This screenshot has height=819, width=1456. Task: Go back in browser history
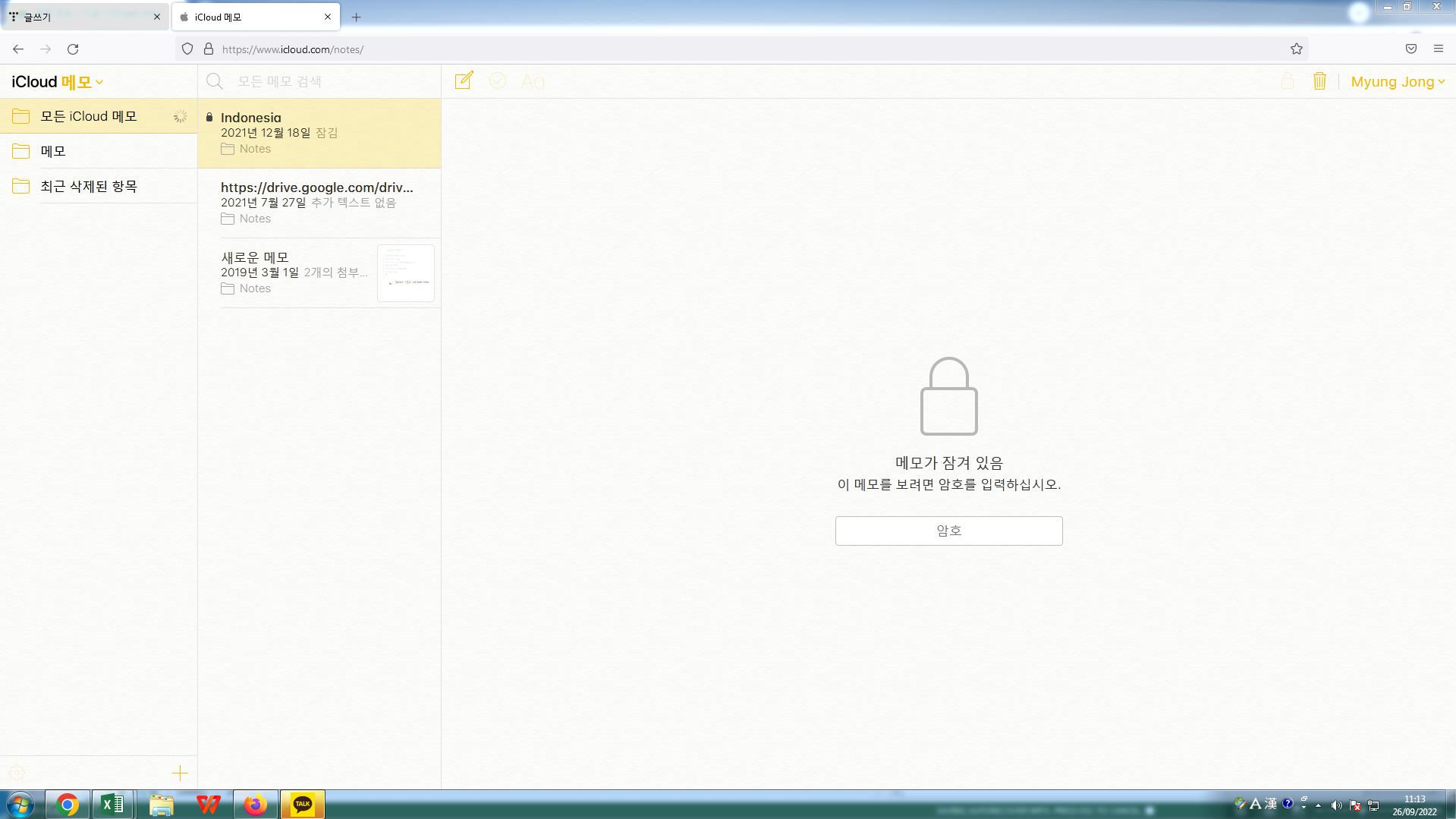[x=18, y=49]
